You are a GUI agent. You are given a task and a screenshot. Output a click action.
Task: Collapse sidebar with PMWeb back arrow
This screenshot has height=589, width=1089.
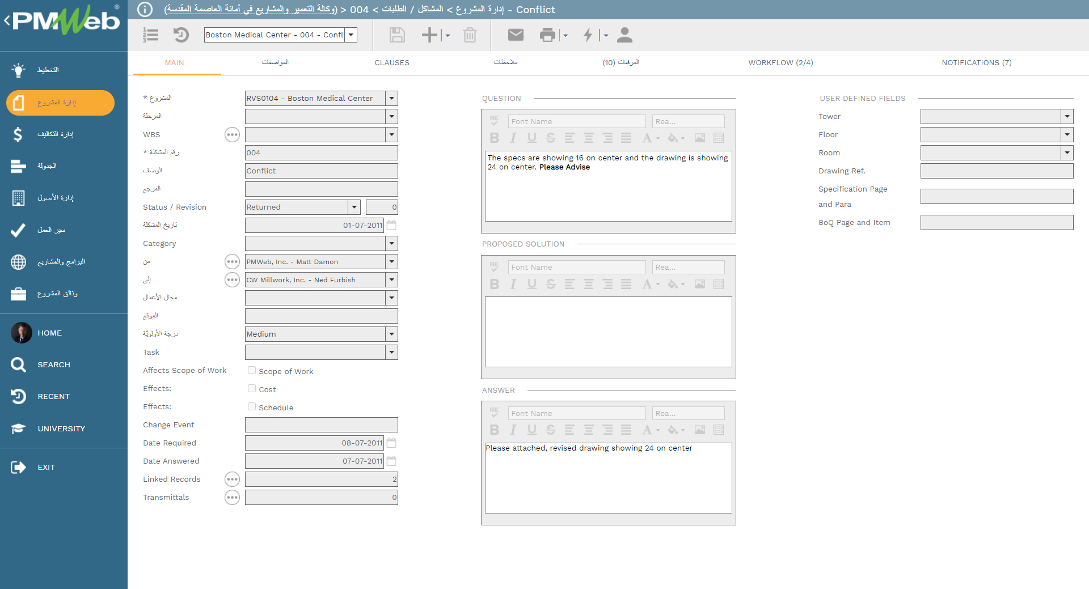tap(7, 21)
